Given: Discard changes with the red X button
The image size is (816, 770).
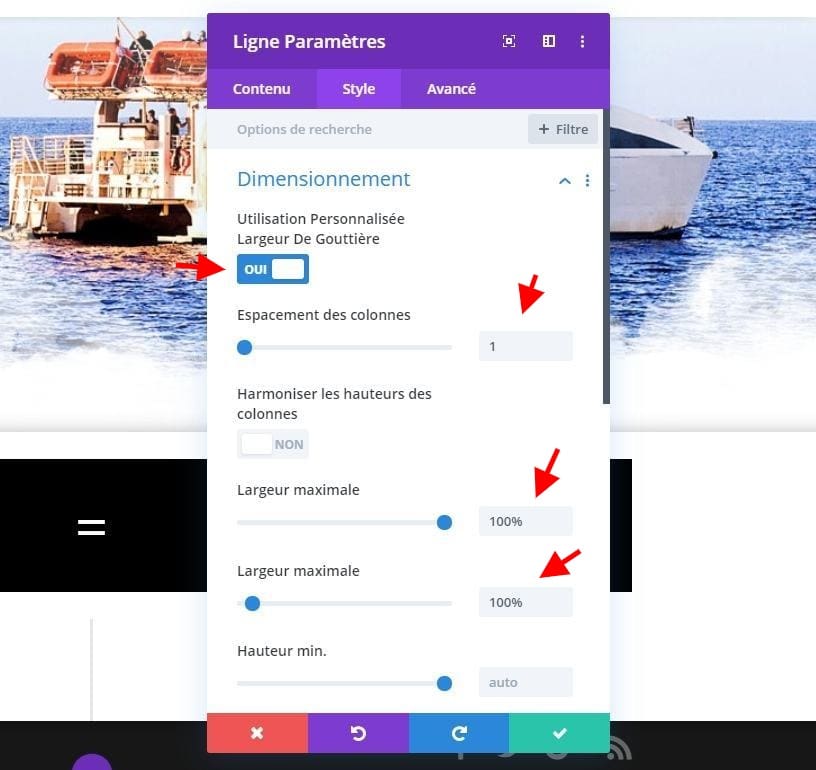Looking at the screenshot, I should 257,733.
